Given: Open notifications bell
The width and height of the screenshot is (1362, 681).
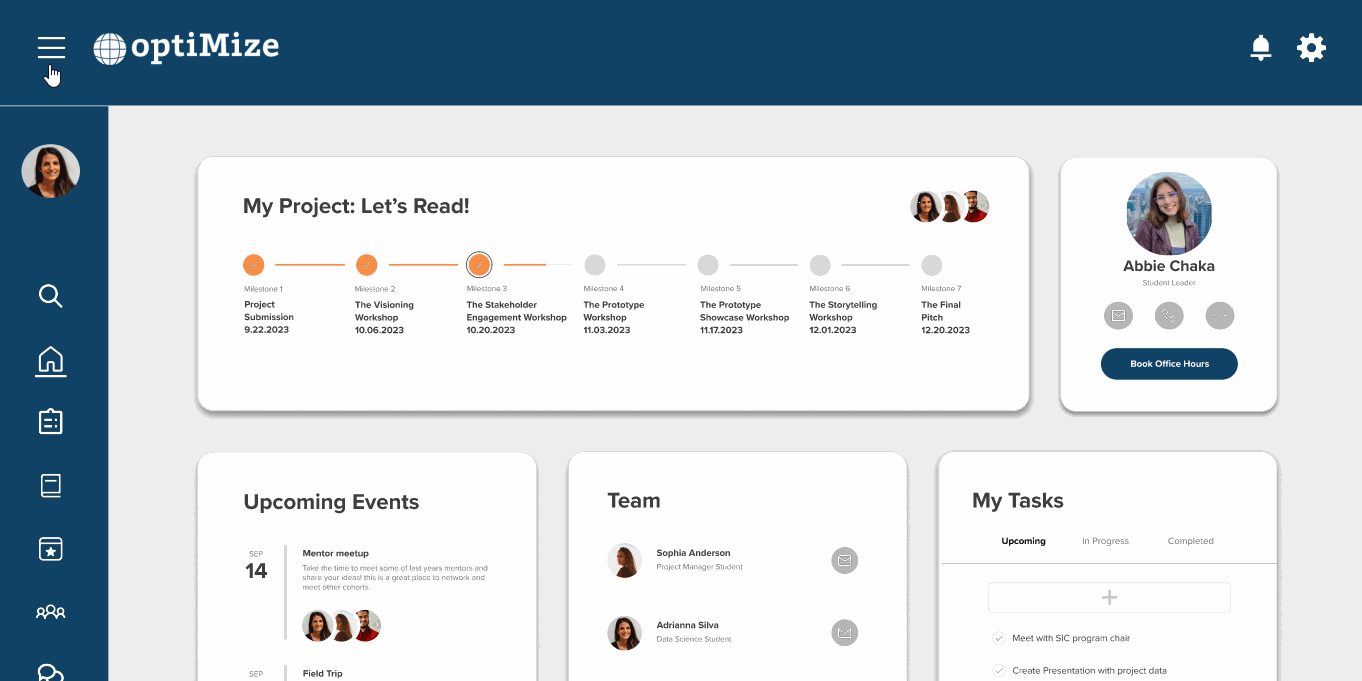Looking at the screenshot, I should 1261,47.
